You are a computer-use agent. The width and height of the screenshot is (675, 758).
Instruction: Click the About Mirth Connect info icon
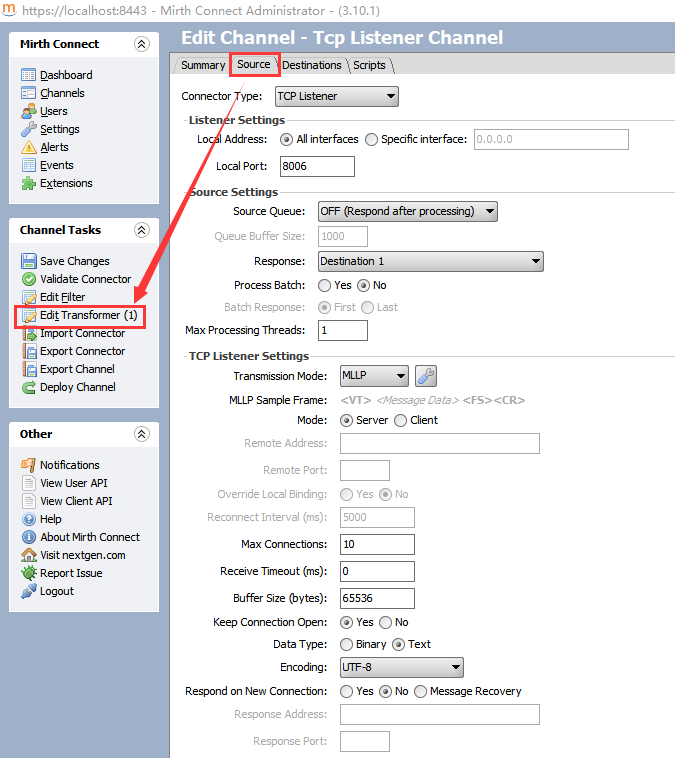[x=29, y=537]
